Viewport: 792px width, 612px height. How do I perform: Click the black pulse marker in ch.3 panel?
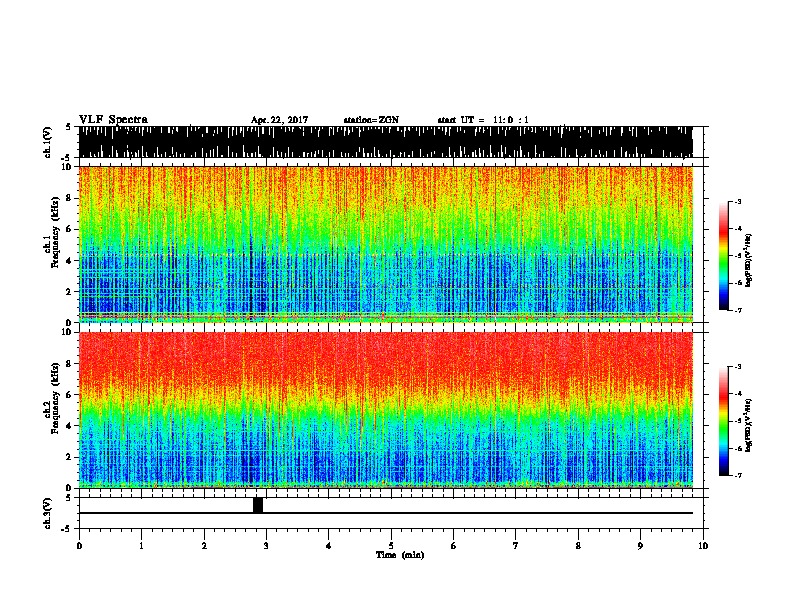point(258,505)
